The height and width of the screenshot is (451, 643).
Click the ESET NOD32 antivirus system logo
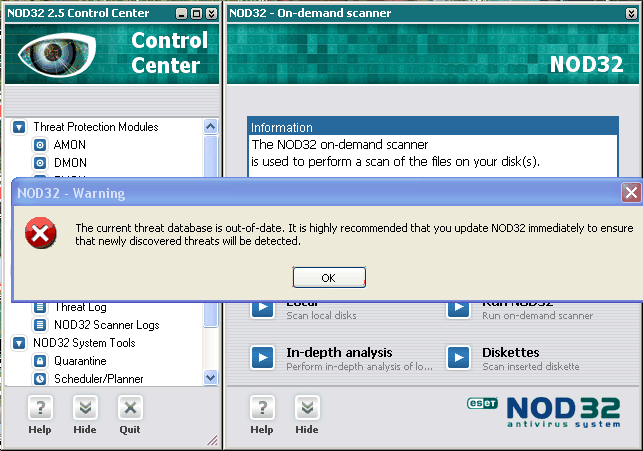(544, 412)
